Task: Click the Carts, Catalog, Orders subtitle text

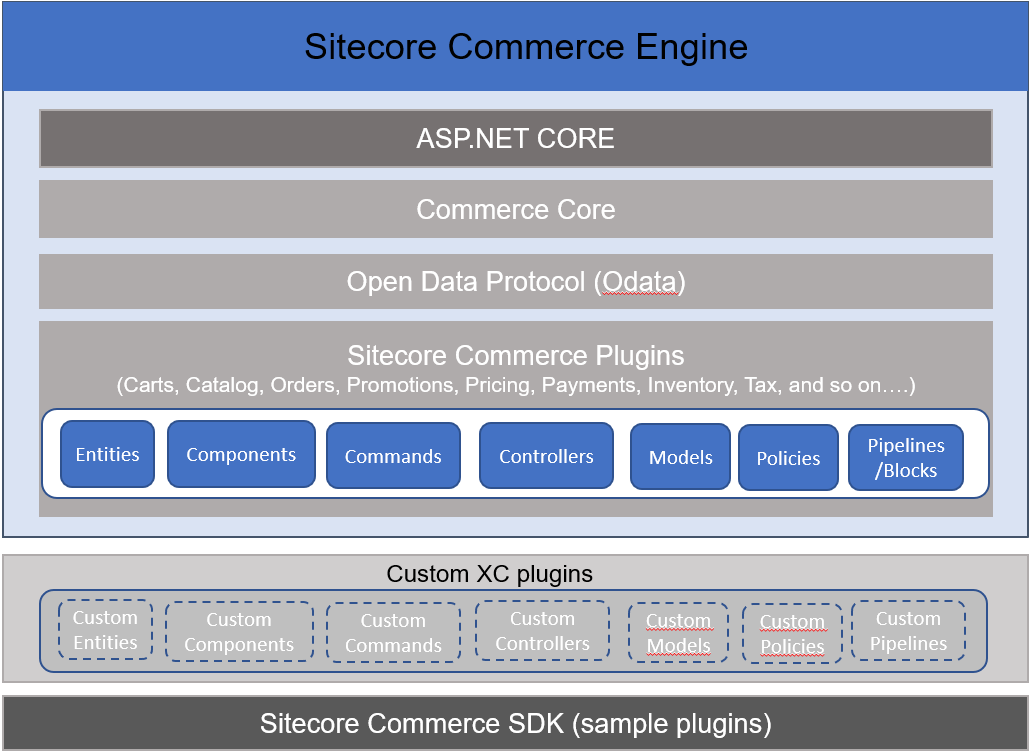Action: point(516,385)
